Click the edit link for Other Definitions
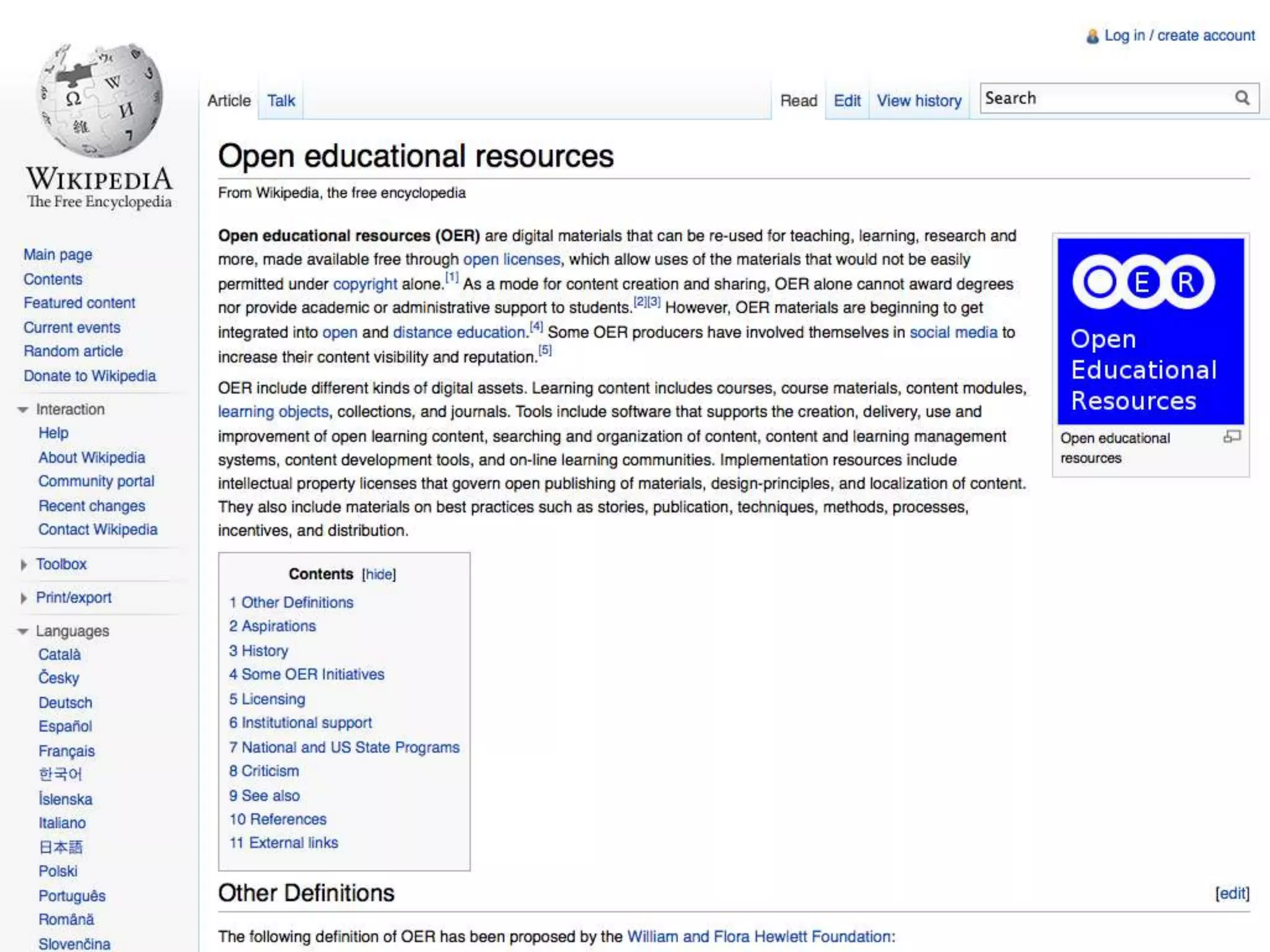1270x952 pixels. click(1232, 893)
